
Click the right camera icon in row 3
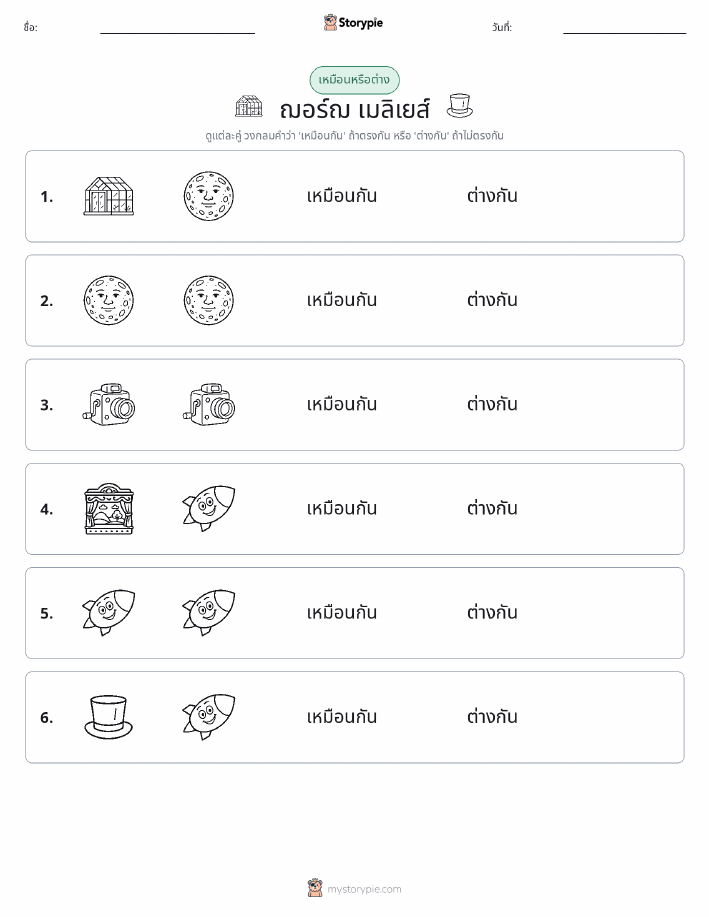(209, 405)
